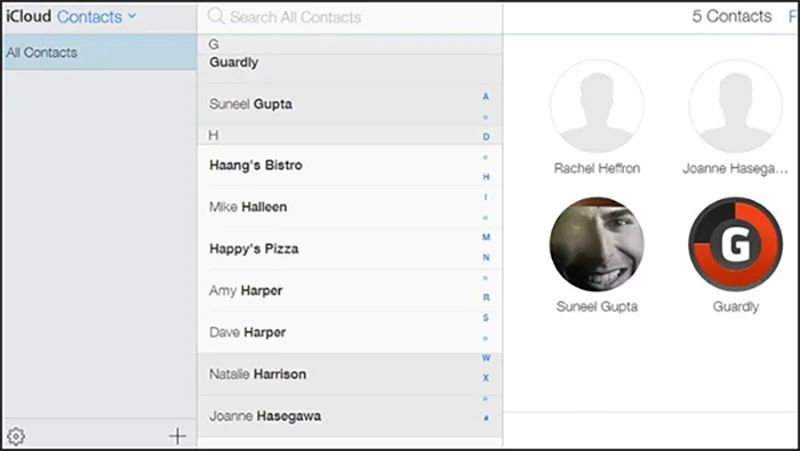Click the G section header in list
The width and height of the screenshot is (800, 451).
click(349, 44)
